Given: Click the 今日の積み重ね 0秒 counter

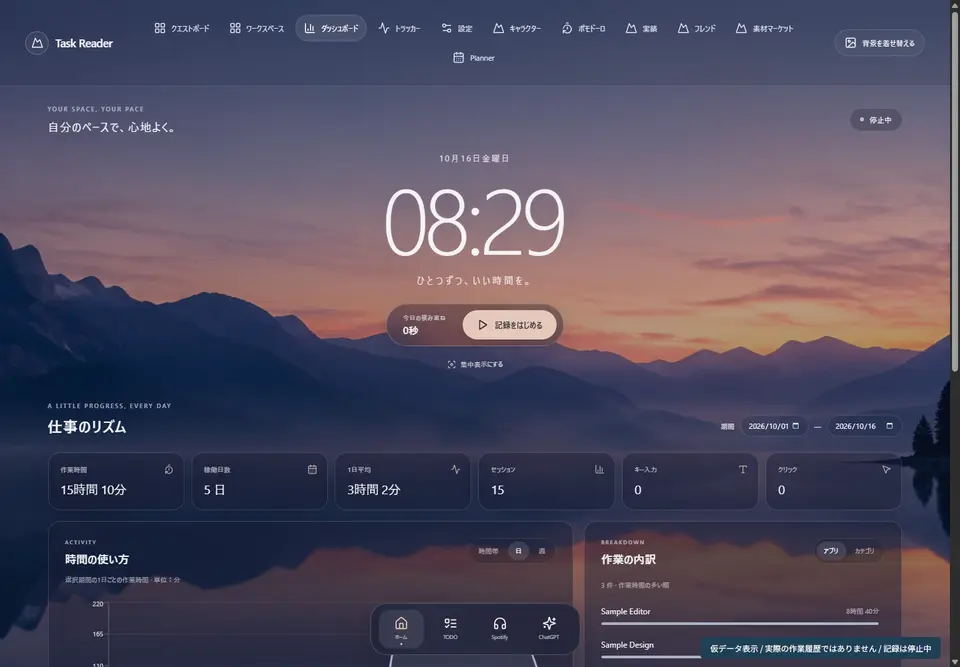Looking at the screenshot, I should coord(424,325).
